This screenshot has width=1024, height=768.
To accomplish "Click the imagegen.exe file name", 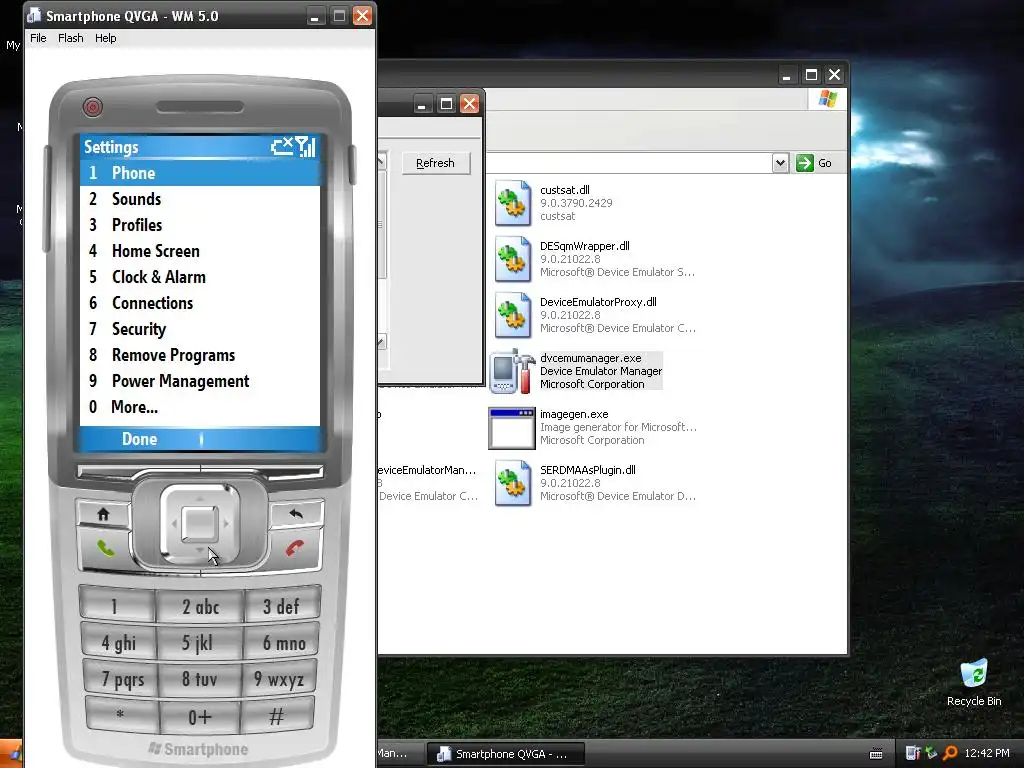I will tap(574, 414).
